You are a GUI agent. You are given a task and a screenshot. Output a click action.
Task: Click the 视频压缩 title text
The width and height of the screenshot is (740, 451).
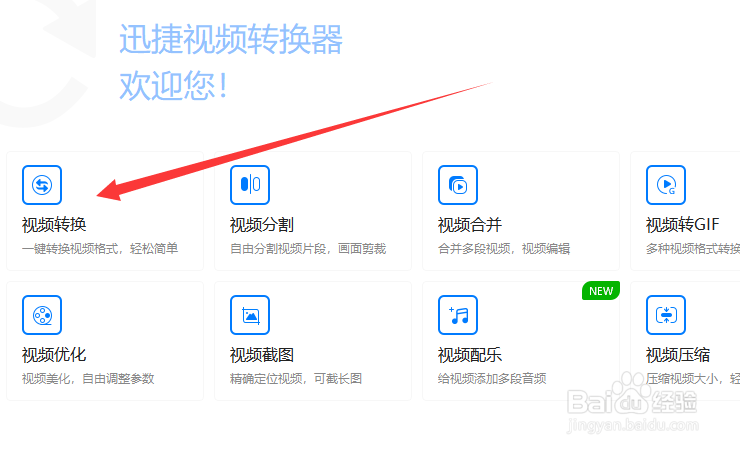(678, 355)
